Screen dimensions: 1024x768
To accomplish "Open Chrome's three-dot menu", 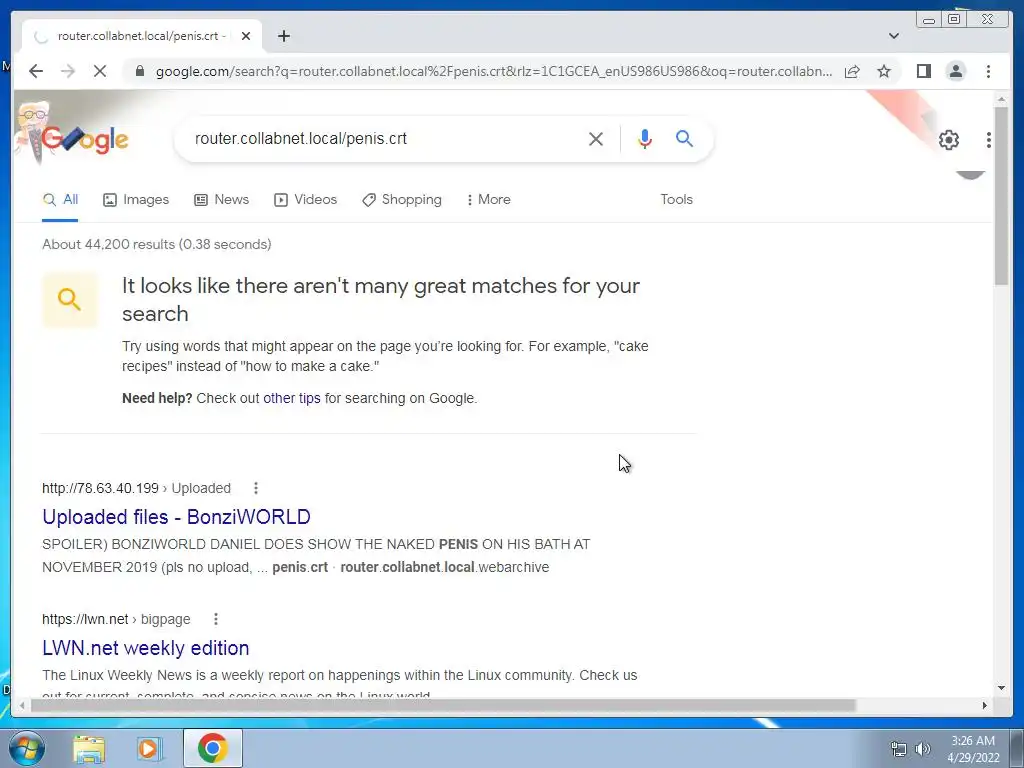I will pos(988,71).
